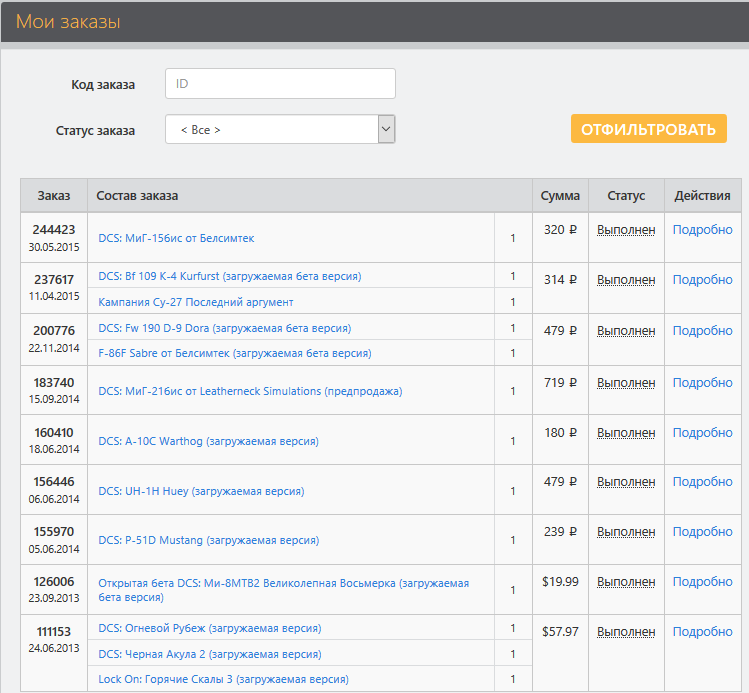Viewport: 749px width, 693px height.
Task: Click order number 183740
Action: [54, 383]
